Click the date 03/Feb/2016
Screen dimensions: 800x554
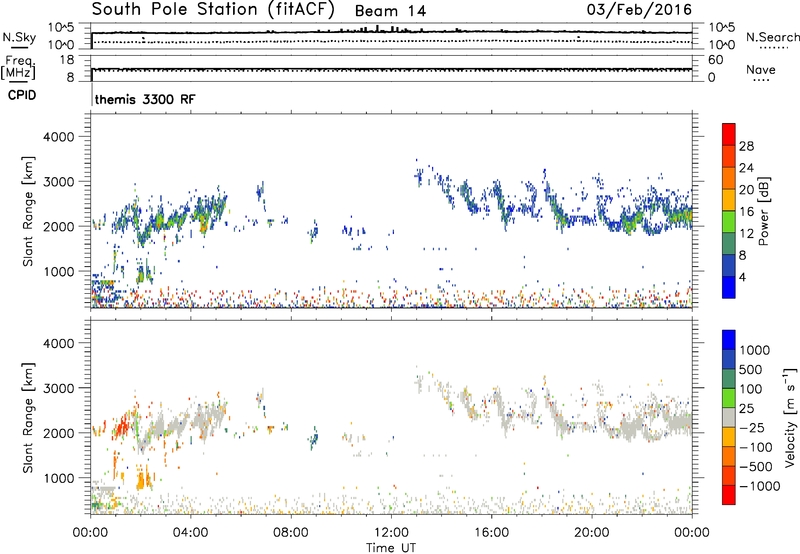[x=639, y=9]
